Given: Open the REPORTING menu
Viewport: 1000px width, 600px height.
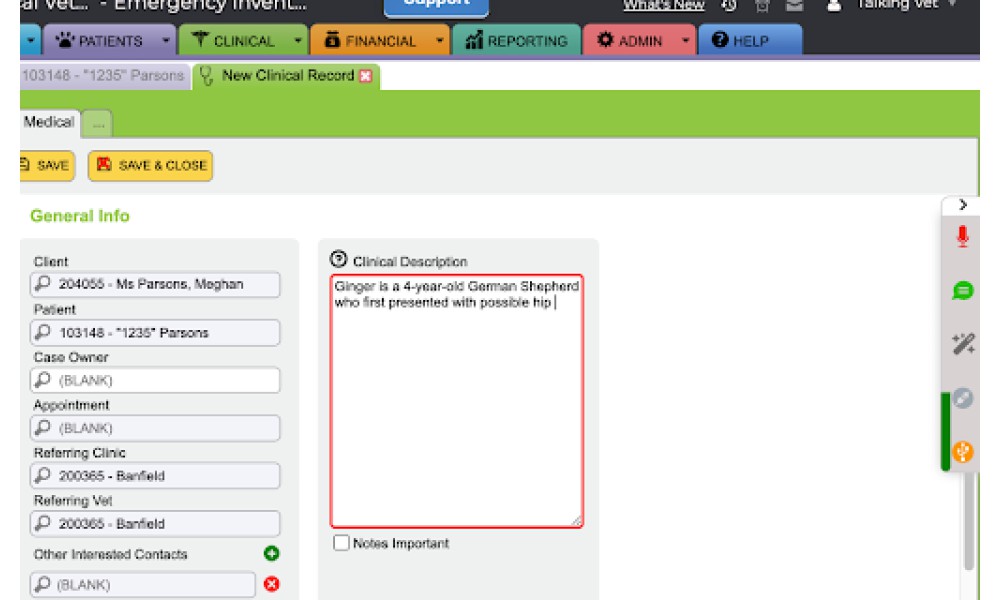Looking at the screenshot, I should pos(517,40).
